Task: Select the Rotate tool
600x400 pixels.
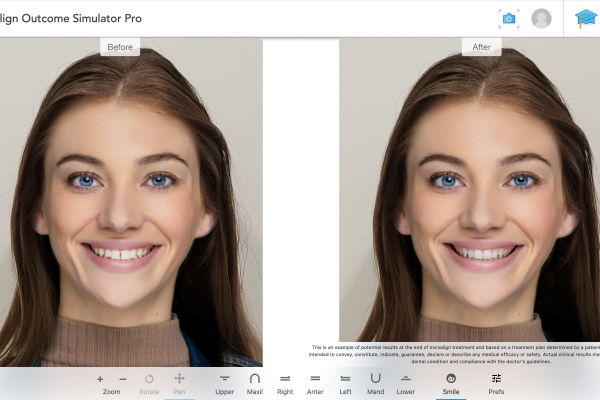Action: [x=149, y=384]
